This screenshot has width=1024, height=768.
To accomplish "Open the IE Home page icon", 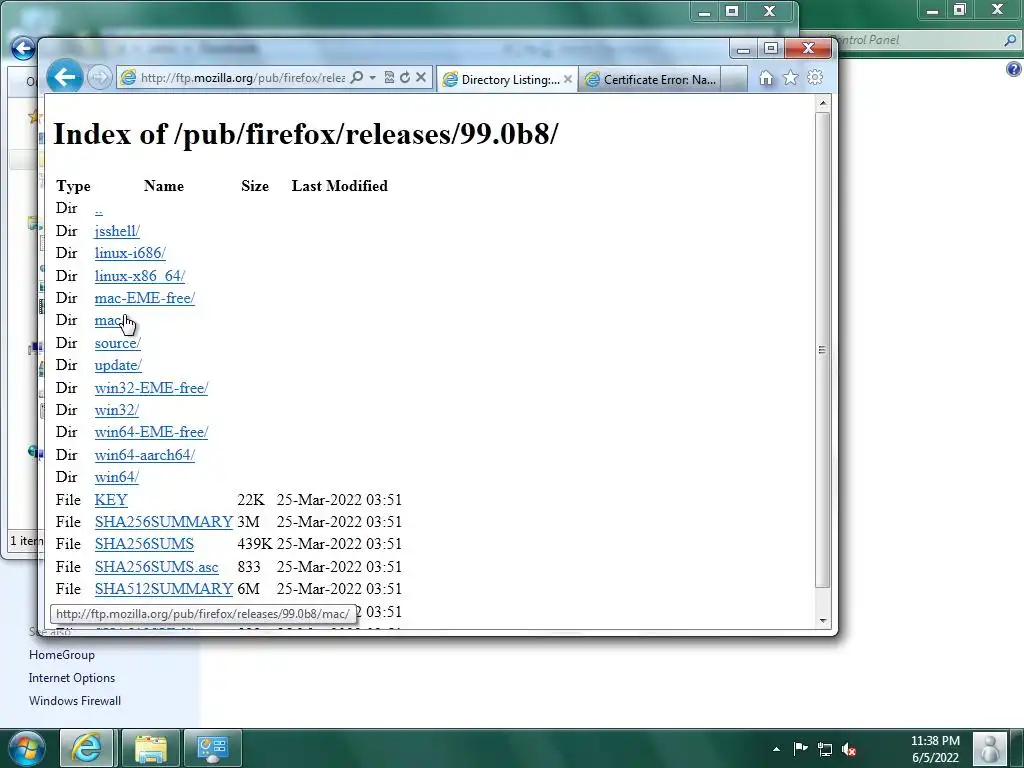I will (x=766, y=78).
